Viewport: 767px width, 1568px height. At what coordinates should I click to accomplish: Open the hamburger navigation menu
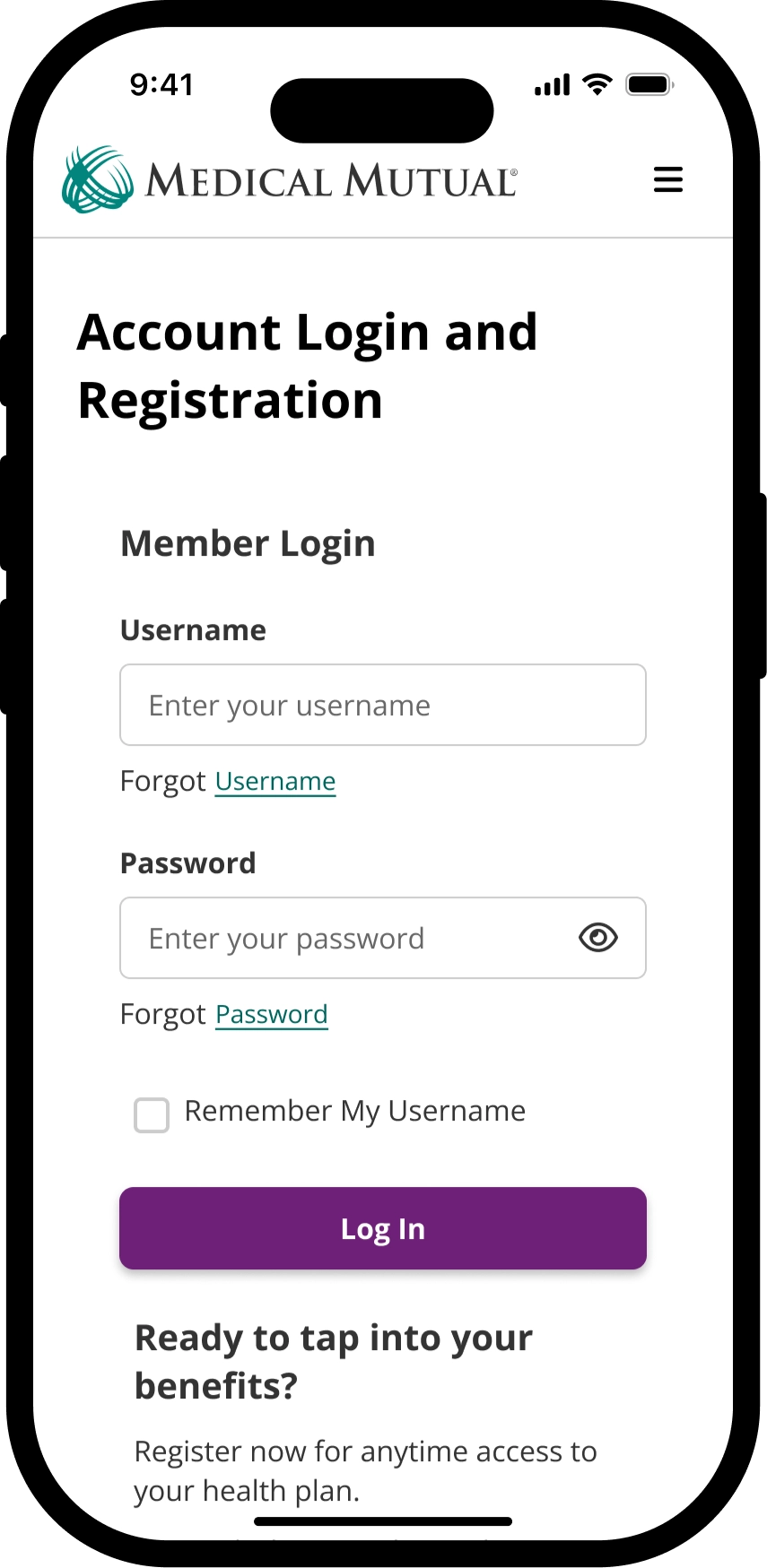[x=667, y=179]
